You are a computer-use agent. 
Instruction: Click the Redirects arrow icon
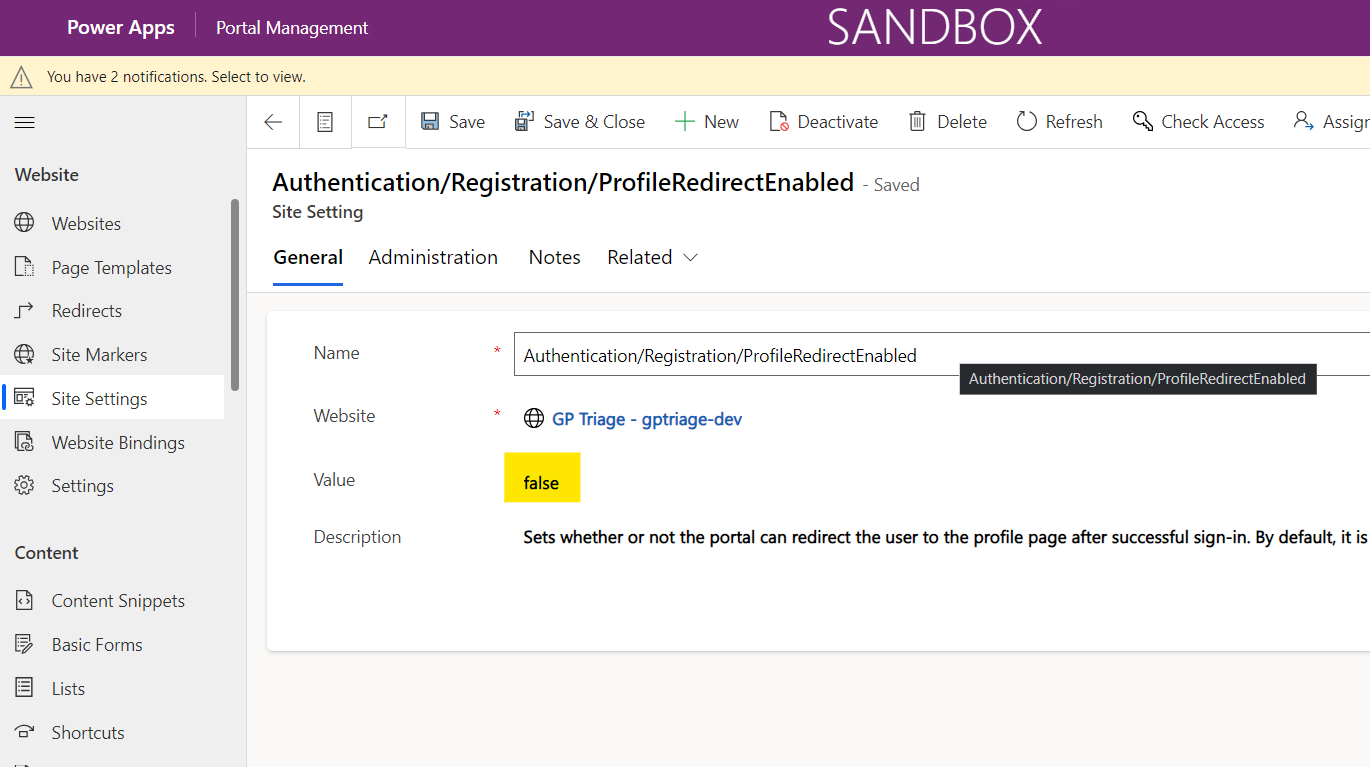[24, 311]
